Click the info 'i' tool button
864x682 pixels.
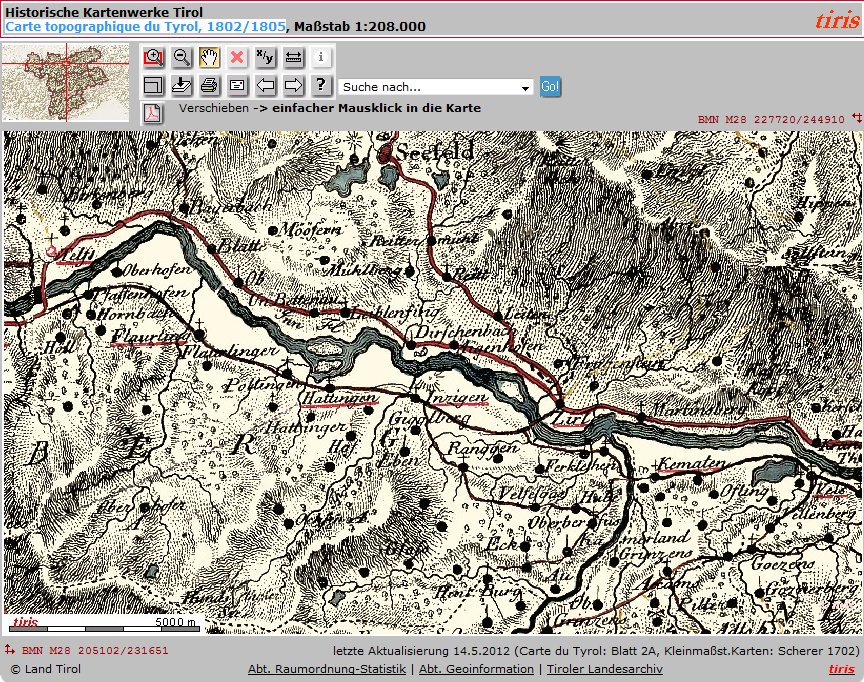click(320, 58)
